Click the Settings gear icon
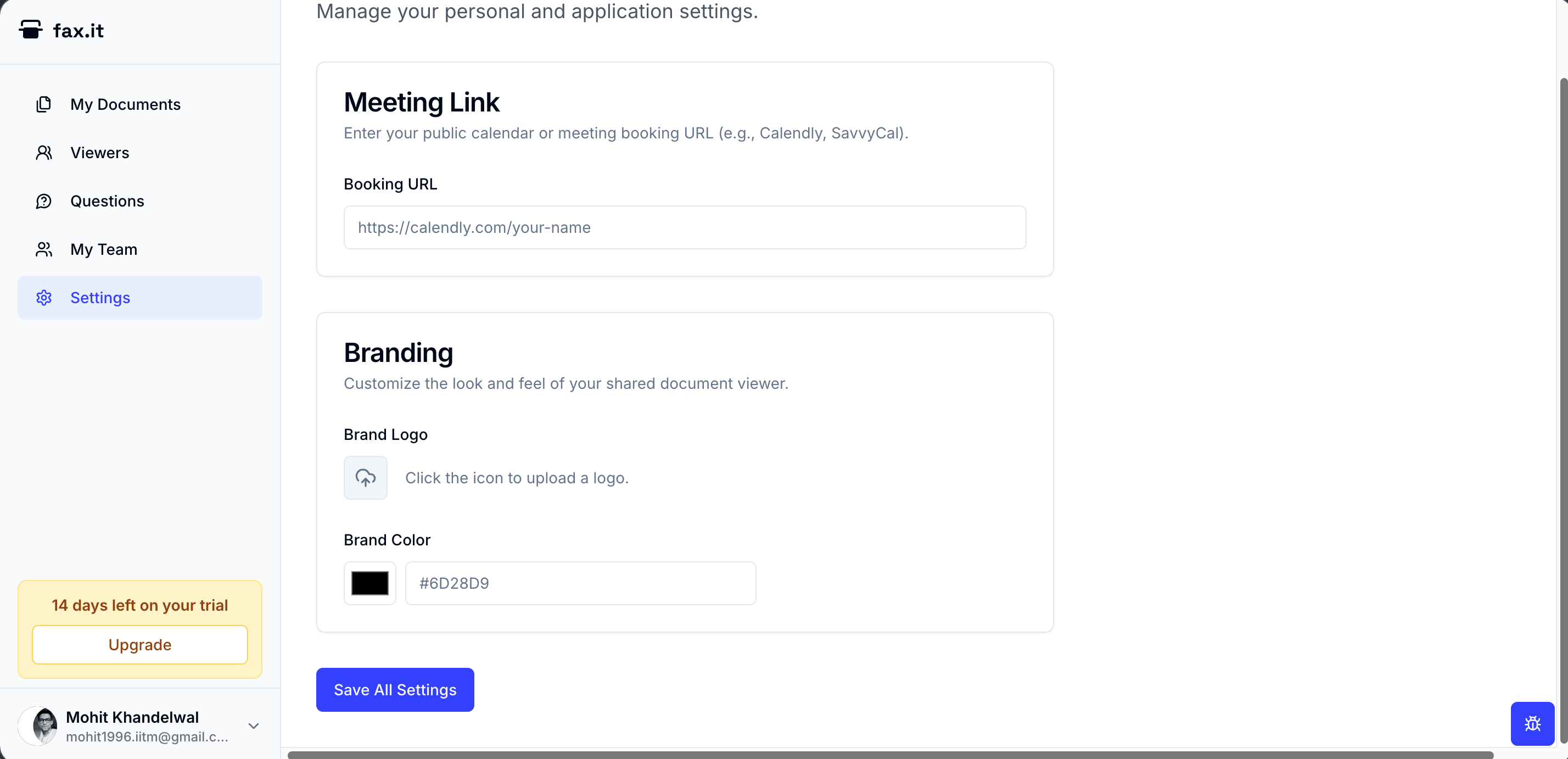This screenshot has height=759, width=1568. coord(43,298)
